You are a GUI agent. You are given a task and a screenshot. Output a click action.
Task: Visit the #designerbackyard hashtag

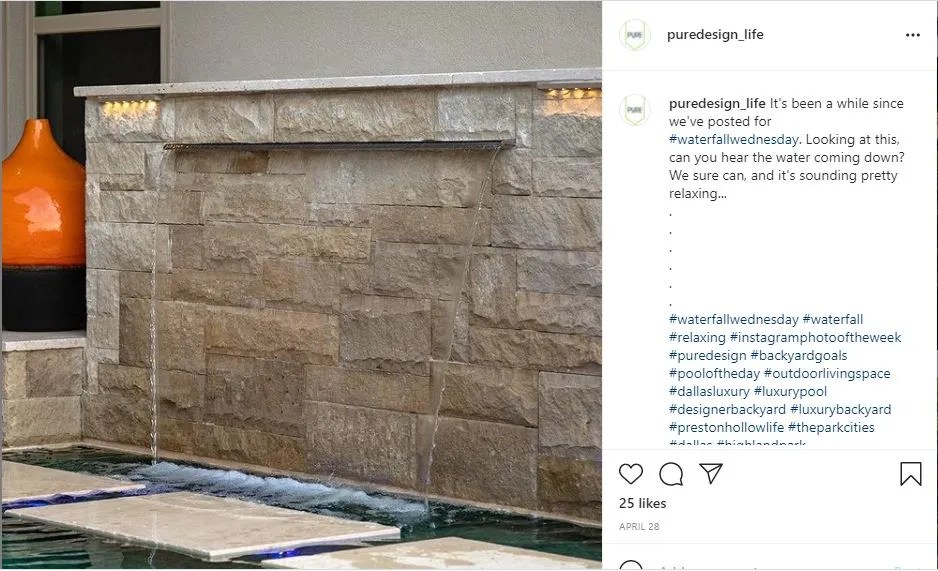[x=727, y=409]
